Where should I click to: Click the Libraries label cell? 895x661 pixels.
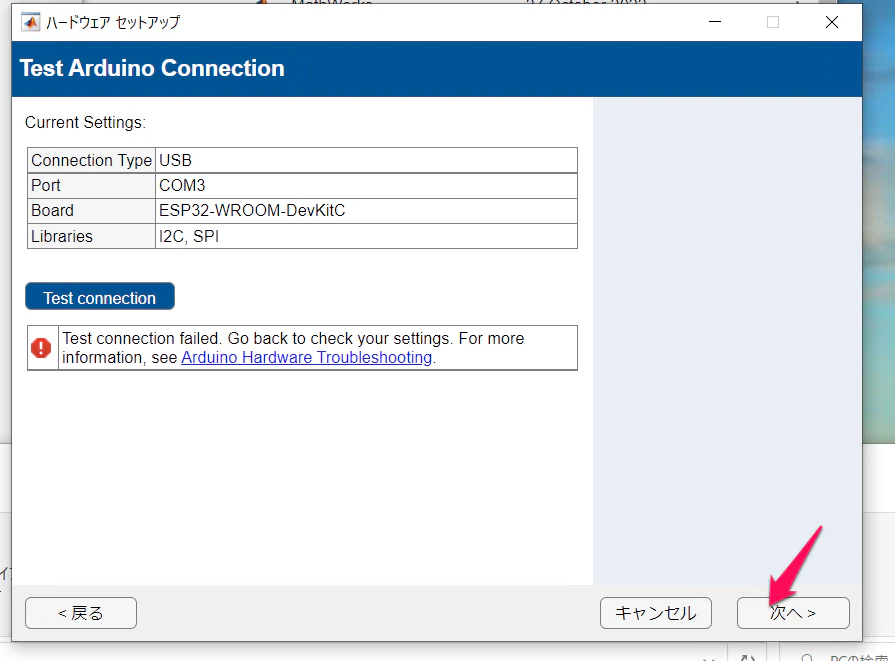point(91,236)
